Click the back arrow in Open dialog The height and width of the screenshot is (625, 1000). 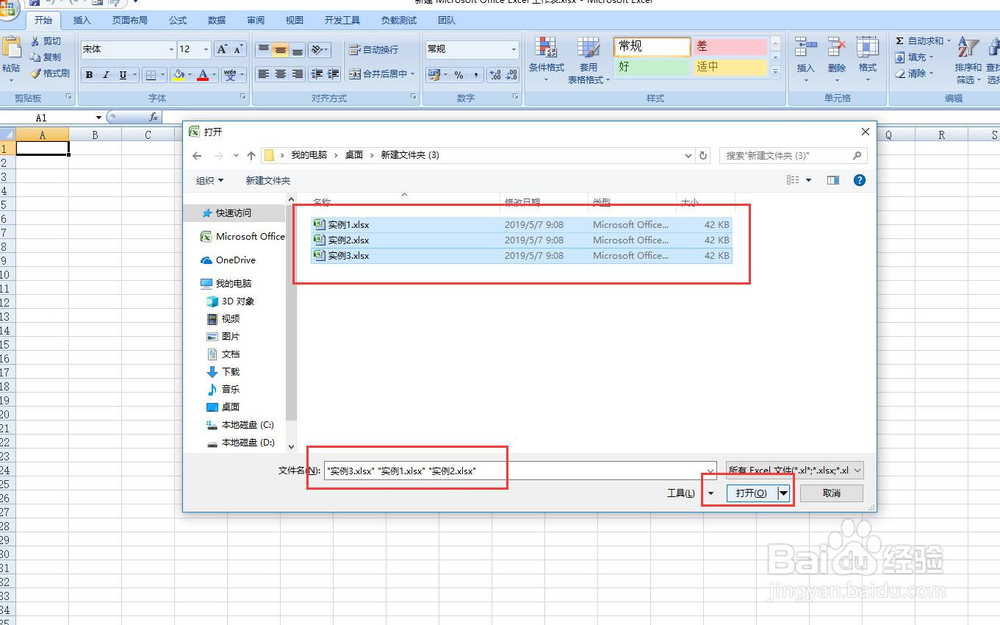click(197, 156)
